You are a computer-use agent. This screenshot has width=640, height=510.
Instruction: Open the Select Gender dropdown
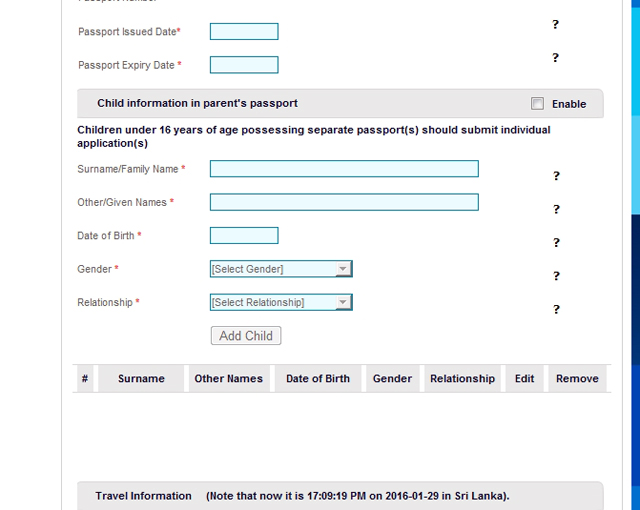pos(281,269)
